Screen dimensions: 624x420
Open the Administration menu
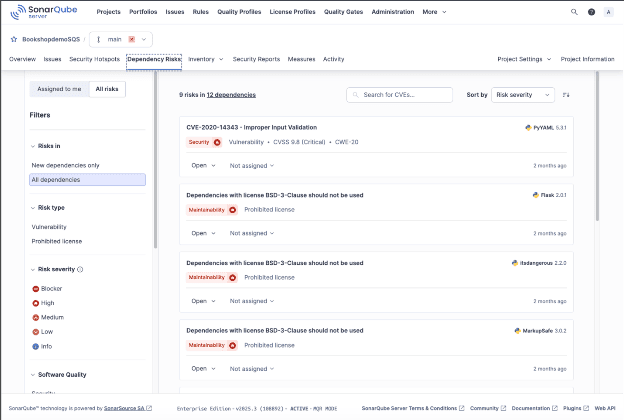click(393, 12)
